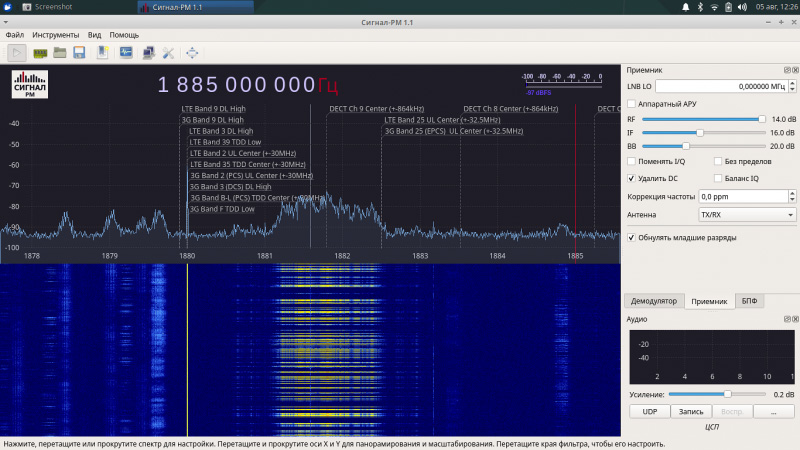This screenshot has width=800, height=450.
Task: Click the UDP button
Action: 649,411
